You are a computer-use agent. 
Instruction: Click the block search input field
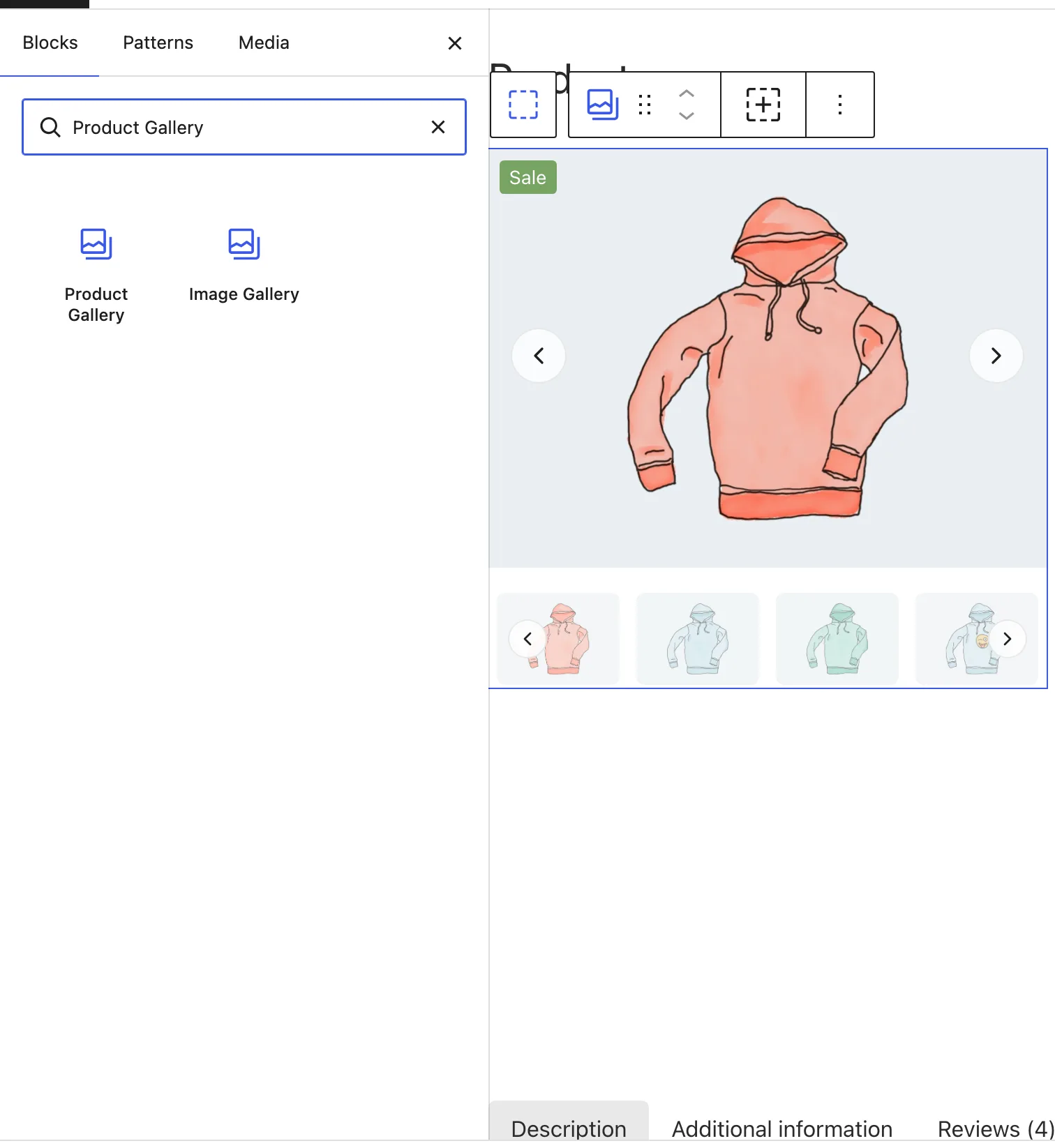[244, 127]
